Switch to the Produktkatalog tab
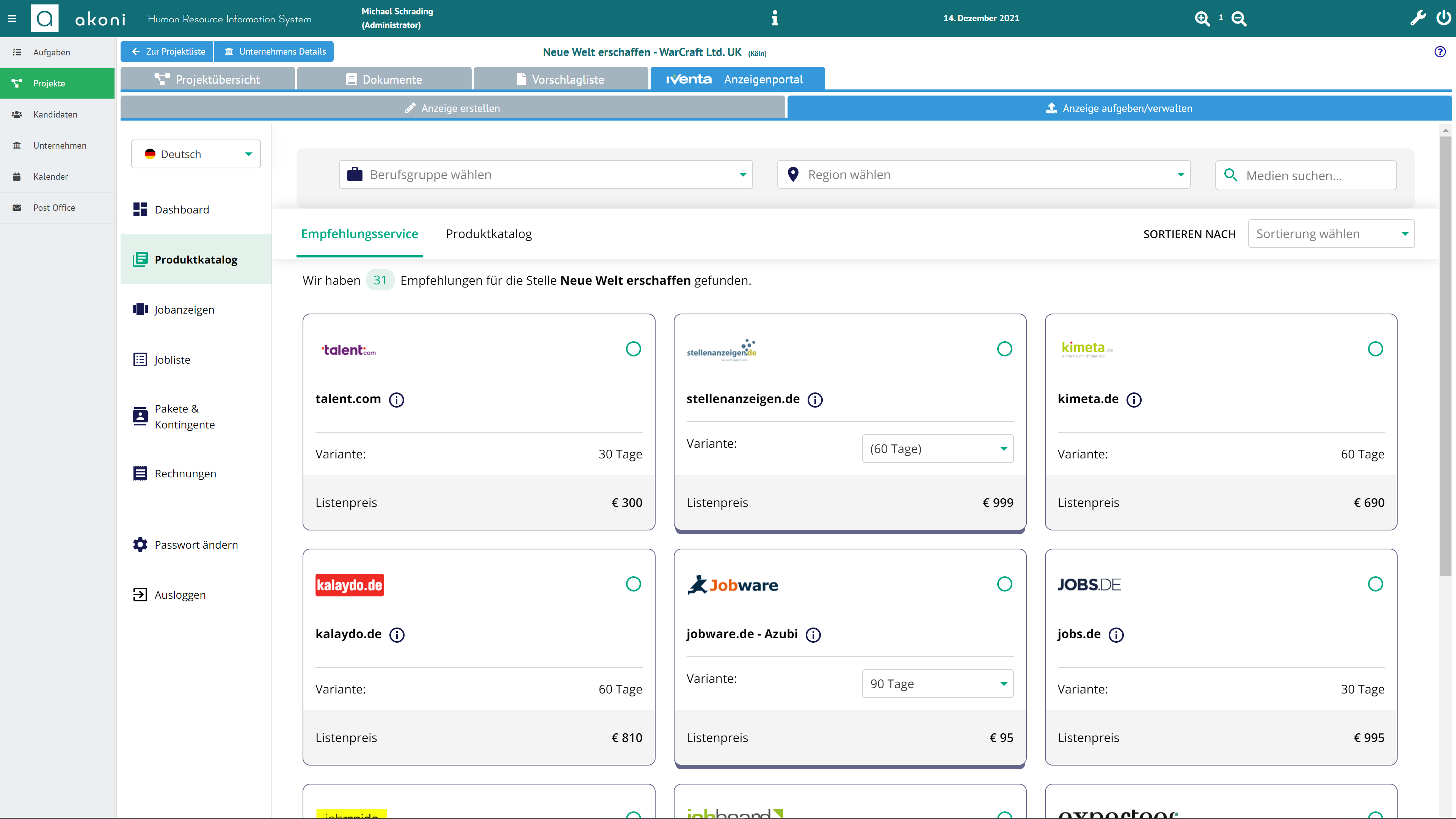This screenshot has width=1456, height=819. click(x=488, y=234)
